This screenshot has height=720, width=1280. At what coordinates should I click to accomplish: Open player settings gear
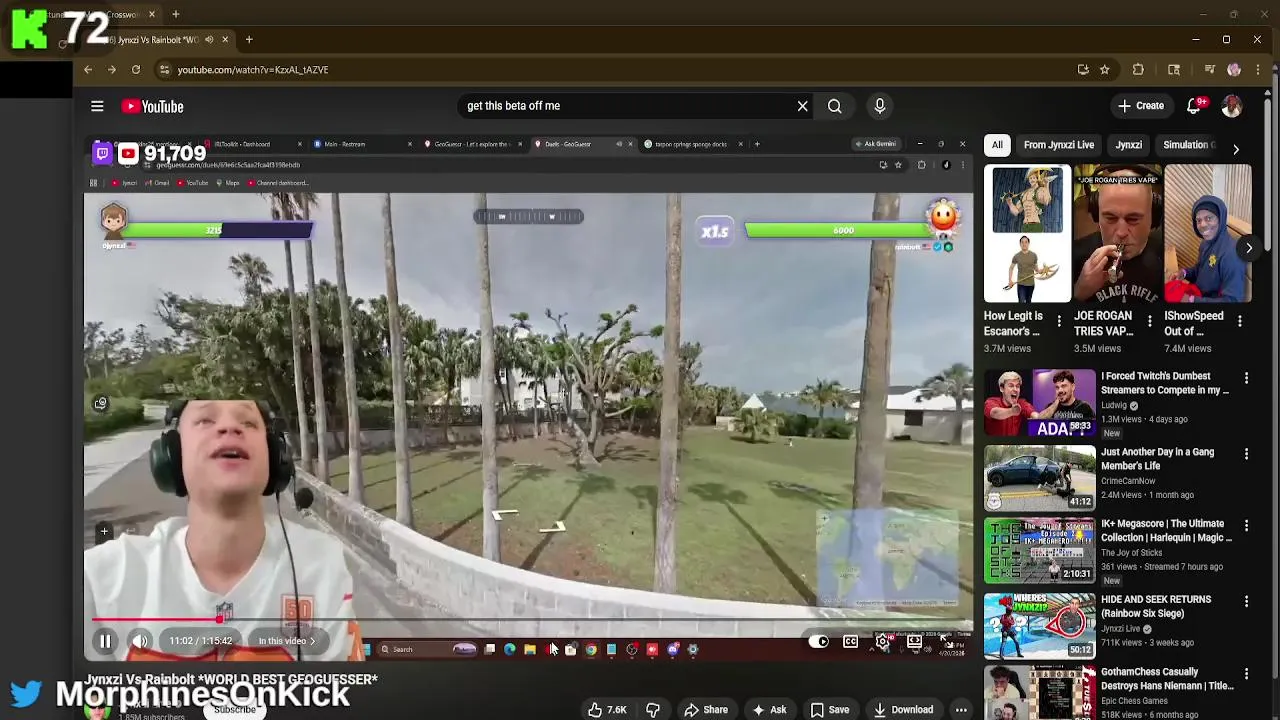882,642
